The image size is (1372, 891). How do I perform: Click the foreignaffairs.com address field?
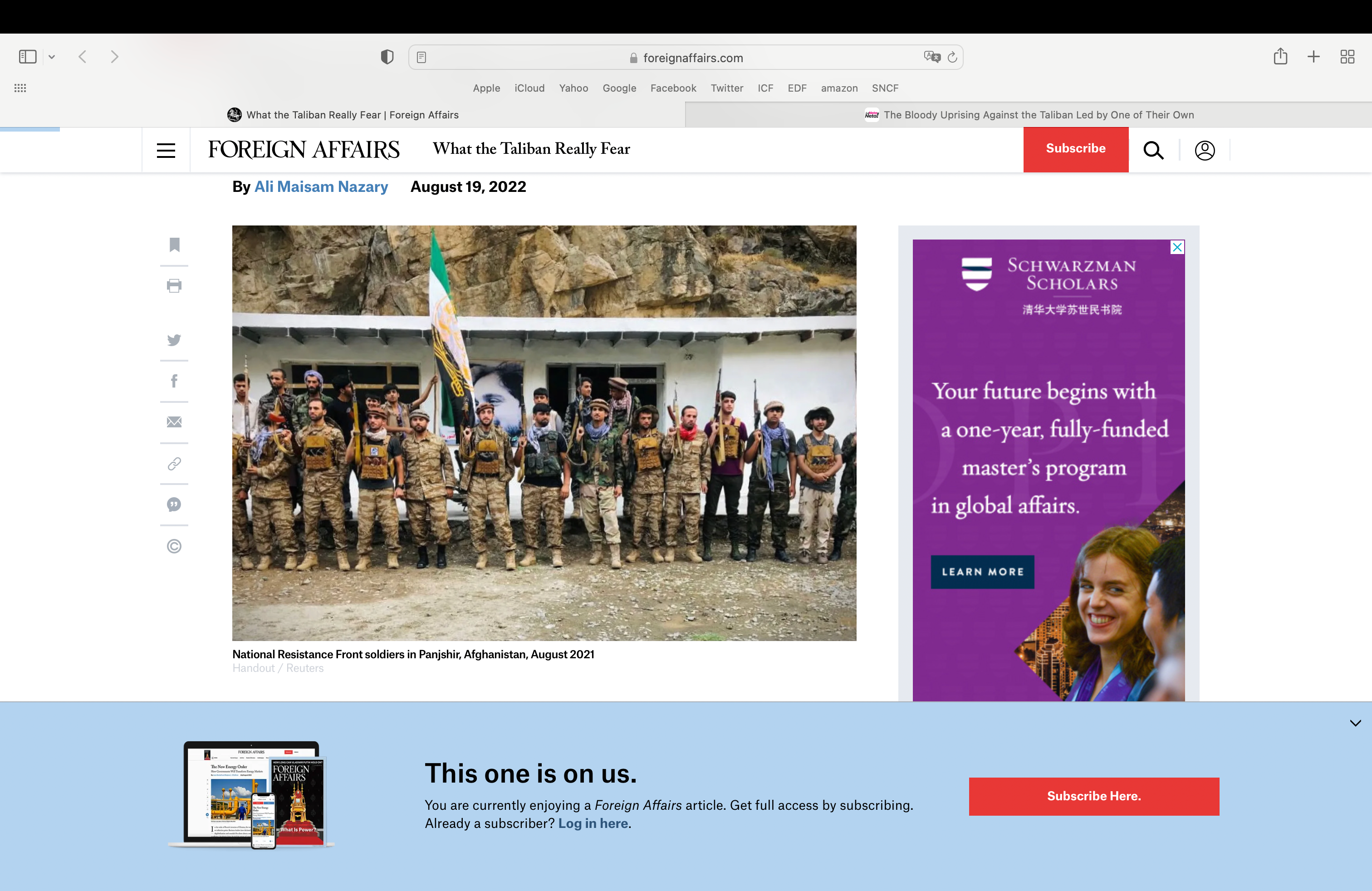(692, 58)
